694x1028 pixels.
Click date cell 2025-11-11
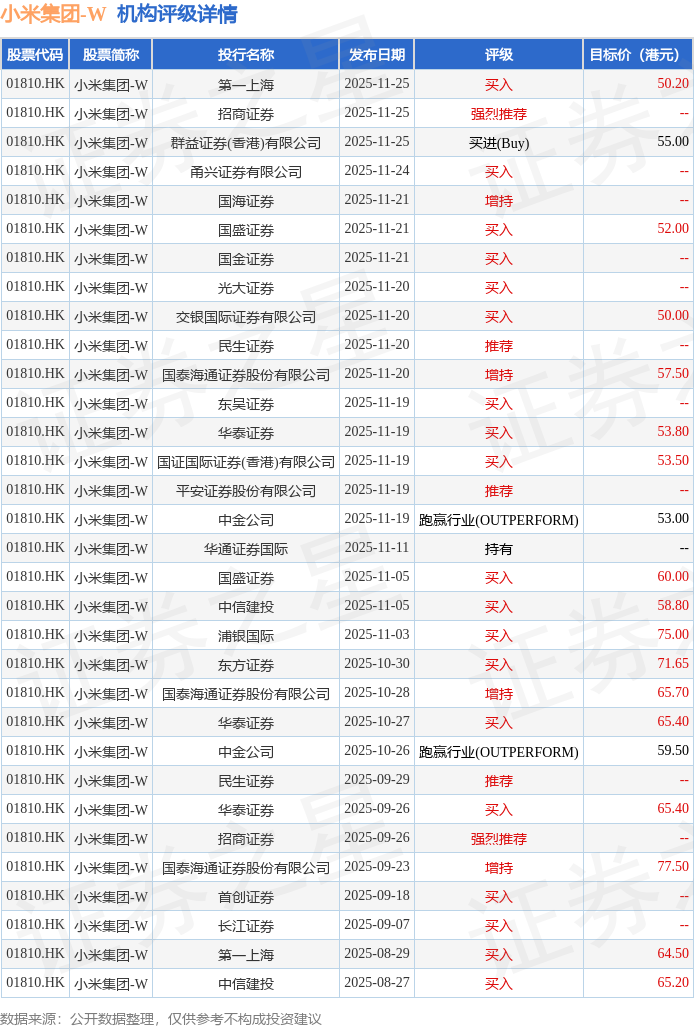click(x=377, y=548)
